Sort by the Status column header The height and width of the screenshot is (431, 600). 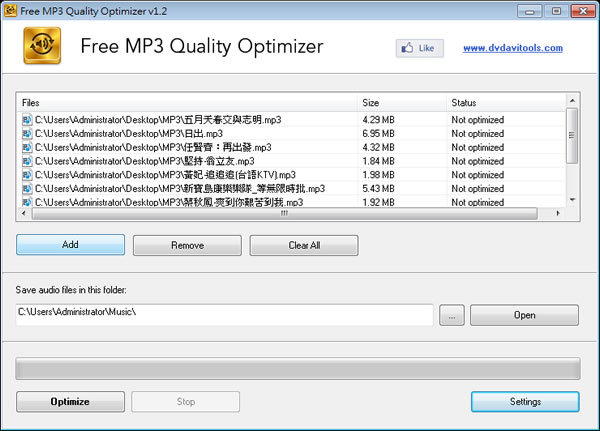pyautogui.click(x=506, y=103)
